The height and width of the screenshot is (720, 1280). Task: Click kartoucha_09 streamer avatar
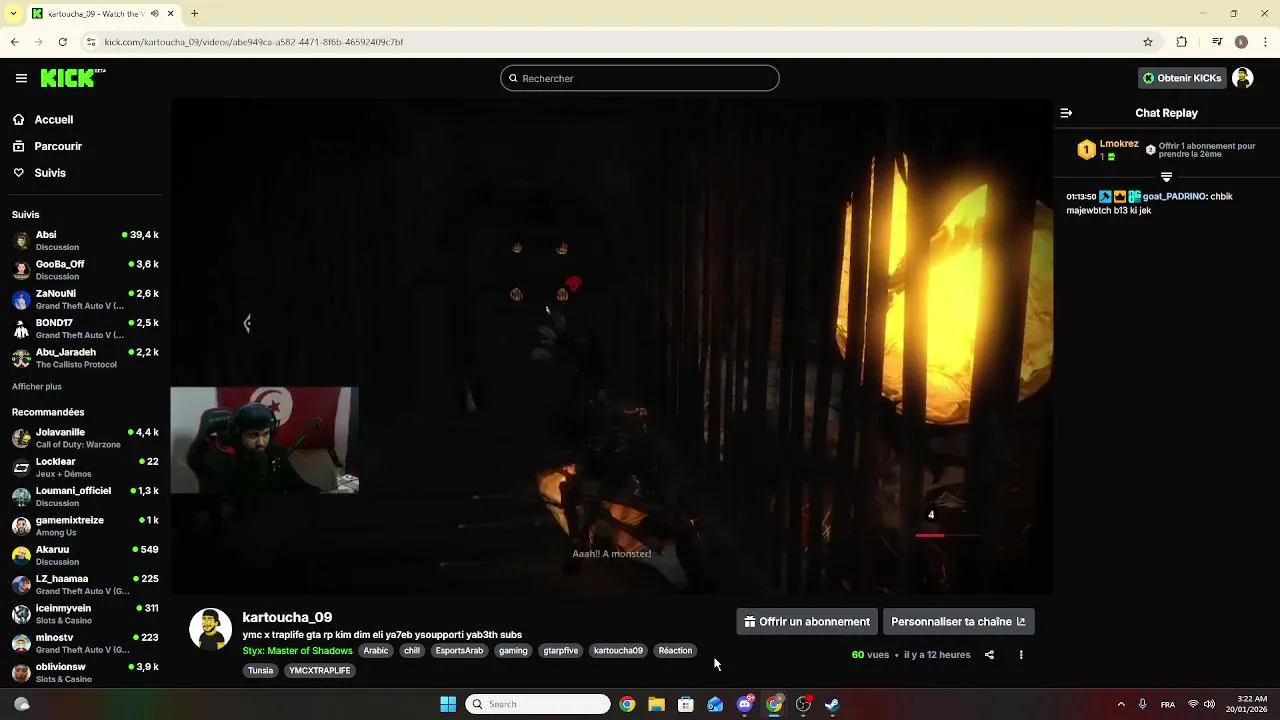[210, 629]
